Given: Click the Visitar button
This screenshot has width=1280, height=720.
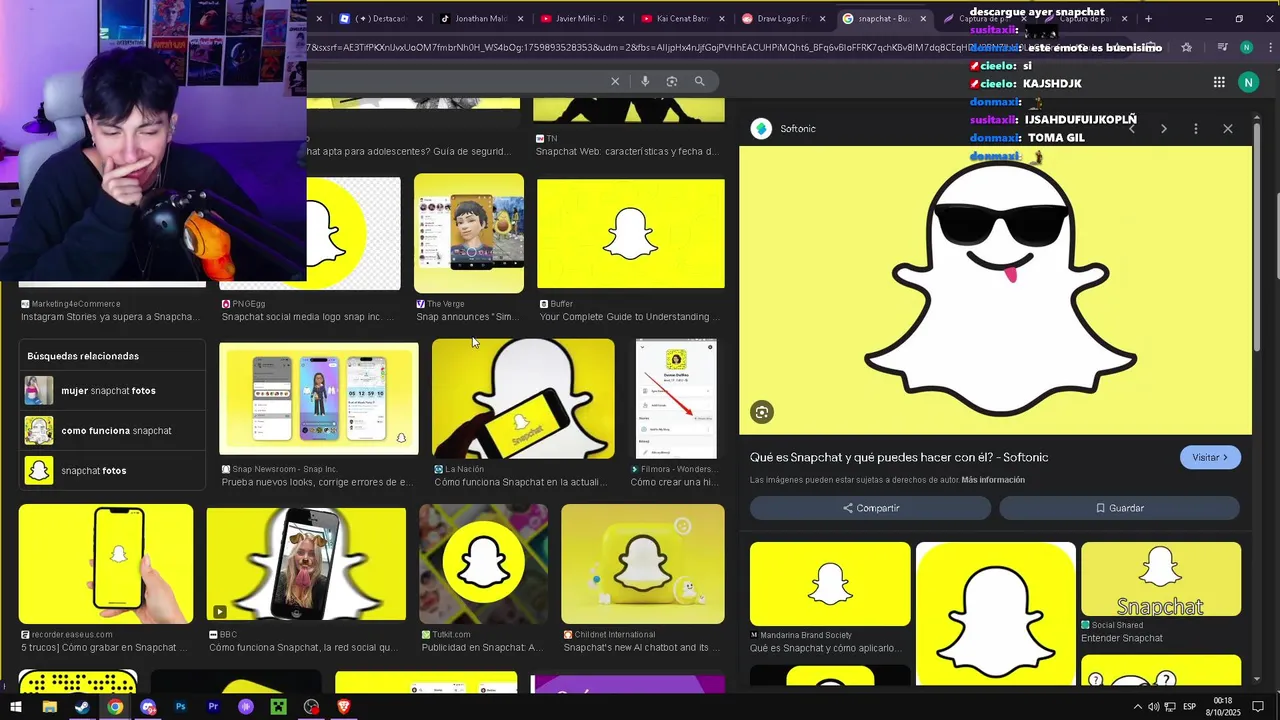Looking at the screenshot, I should [1210, 457].
